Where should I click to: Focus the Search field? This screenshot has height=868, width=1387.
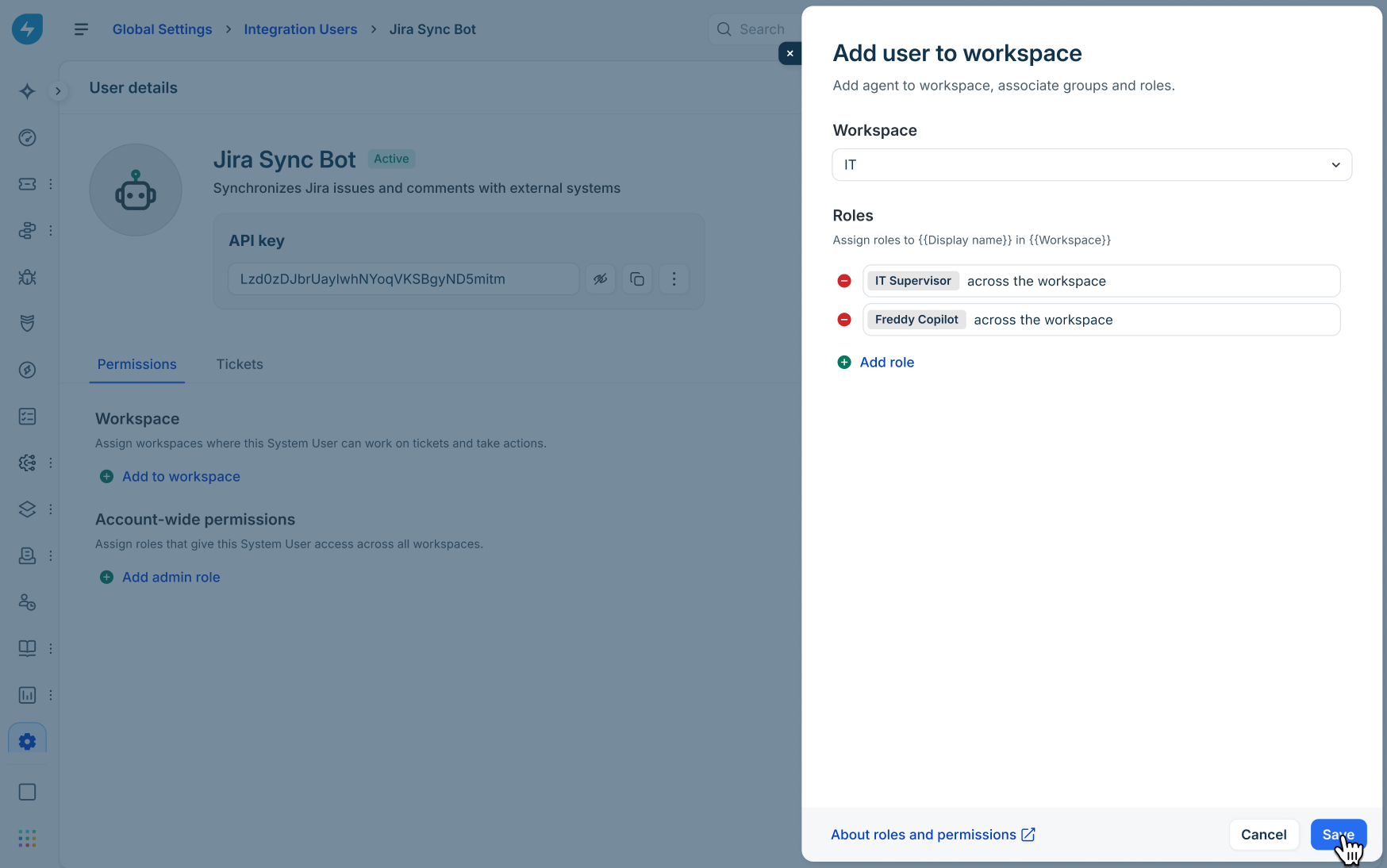pos(754,29)
